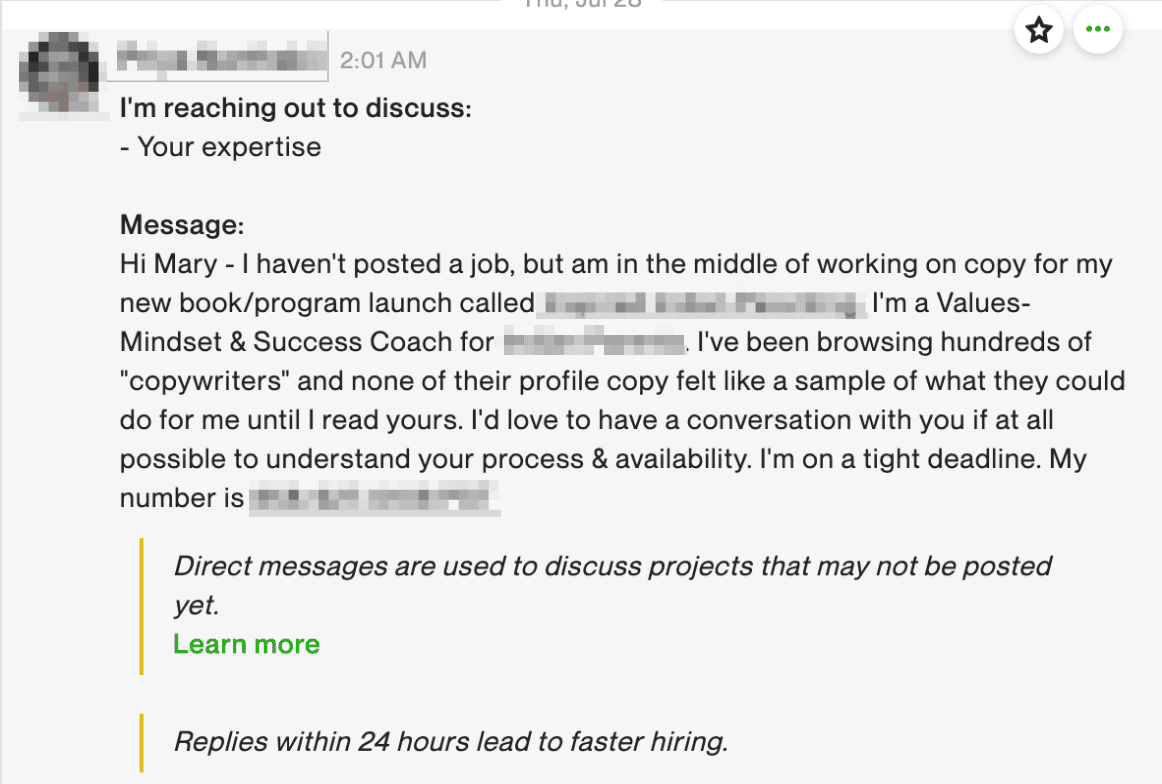This screenshot has height=784, width=1162.
Task: Select the Thu, Jul 28 date header
Action: 581,6
